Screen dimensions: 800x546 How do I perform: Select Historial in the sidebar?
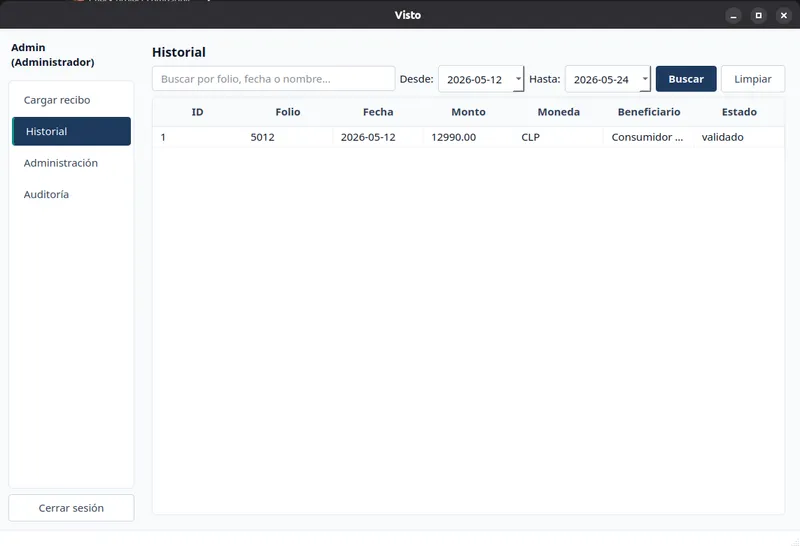71,131
